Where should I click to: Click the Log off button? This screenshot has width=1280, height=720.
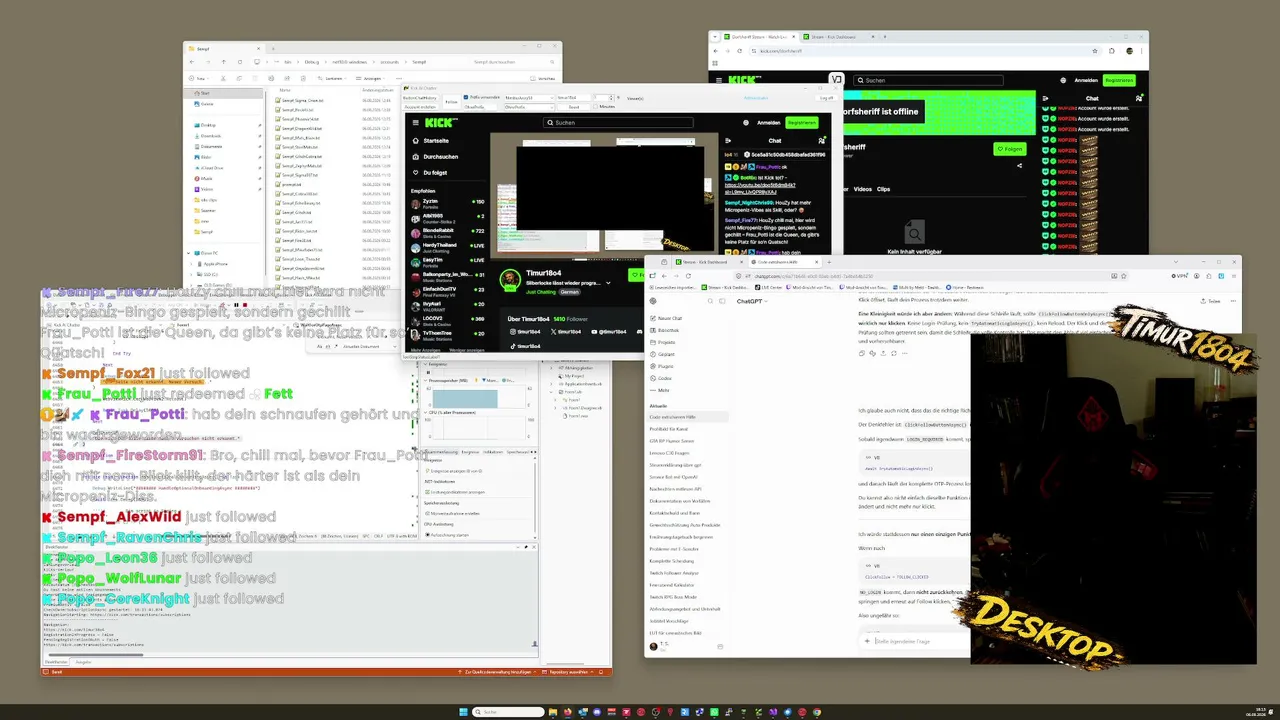coord(827,98)
